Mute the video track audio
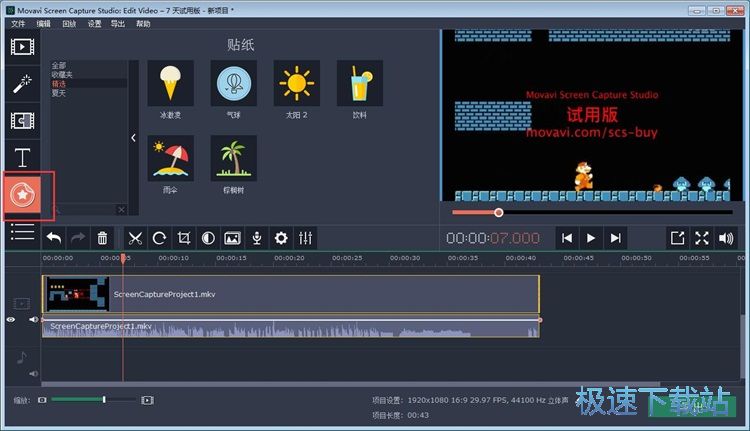 (x=33, y=320)
